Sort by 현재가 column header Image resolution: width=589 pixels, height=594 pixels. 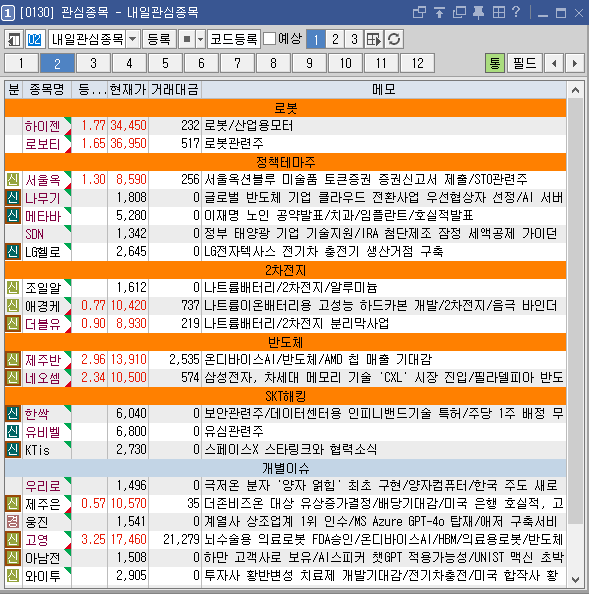click(x=128, y=89)
